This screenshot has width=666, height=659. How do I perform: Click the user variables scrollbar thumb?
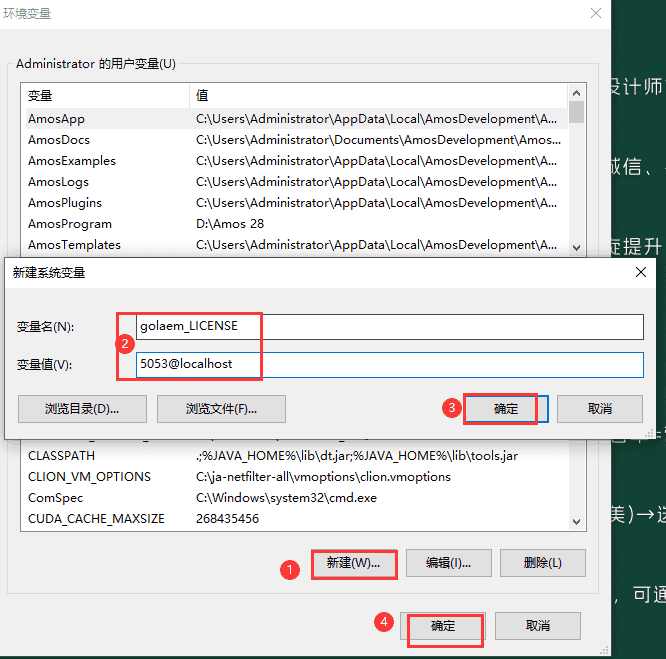[576, 112]
